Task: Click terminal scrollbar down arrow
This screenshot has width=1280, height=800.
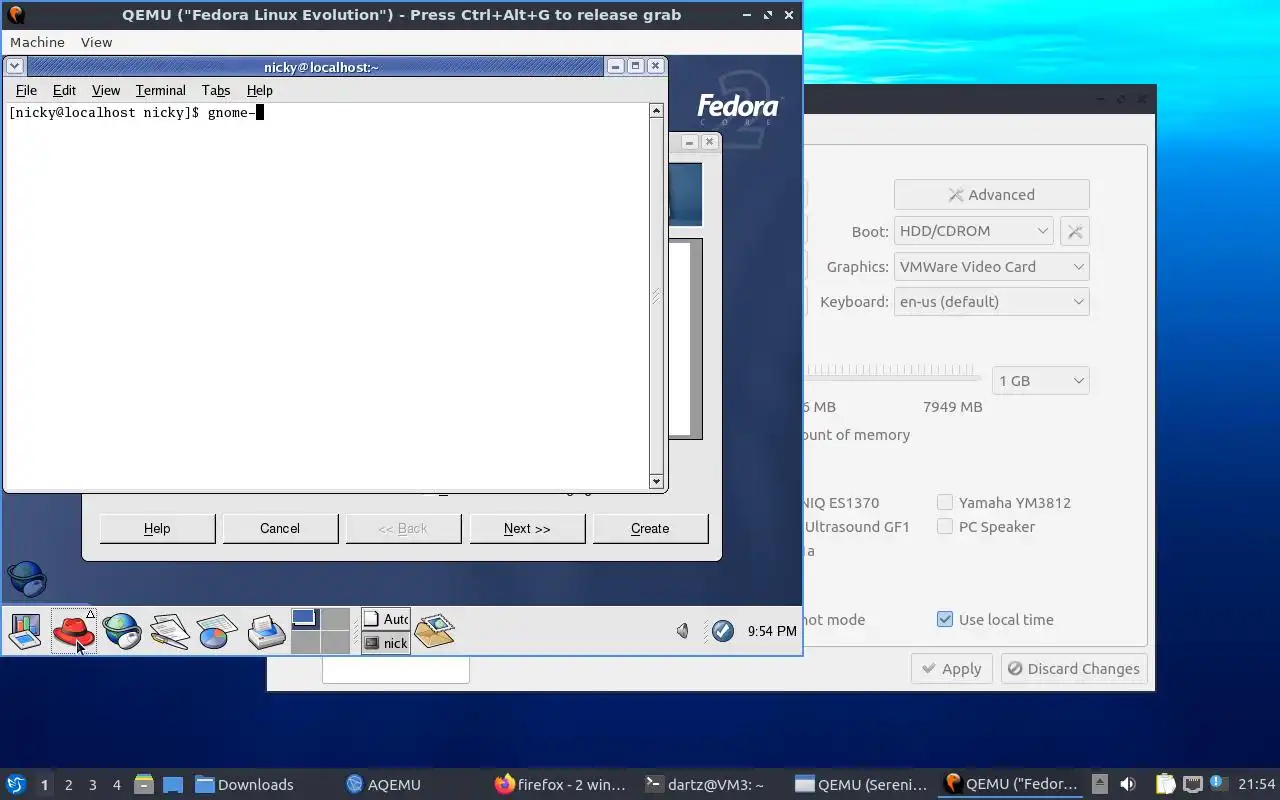Action: pyautogui.click(x=656, y=481)
